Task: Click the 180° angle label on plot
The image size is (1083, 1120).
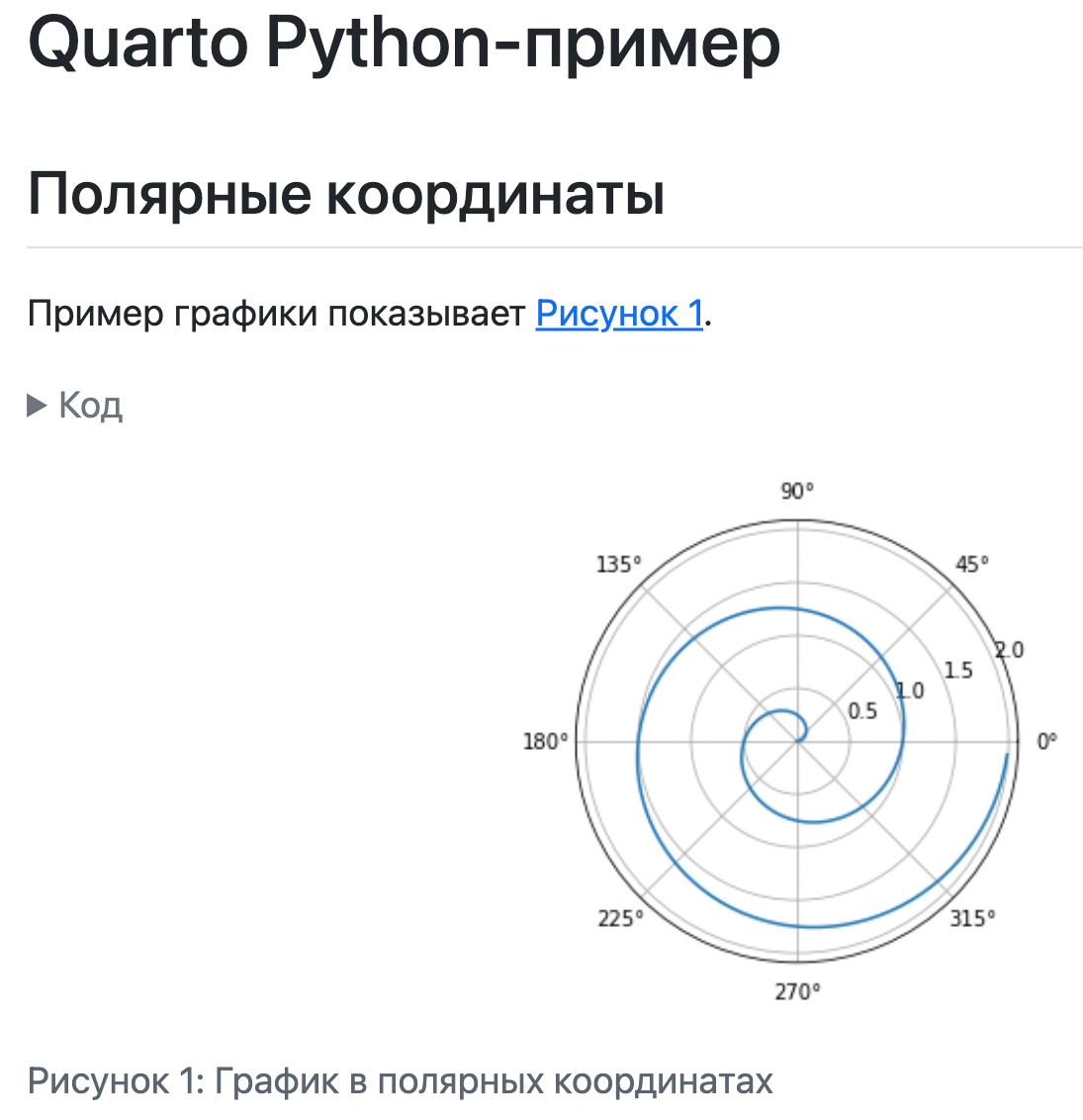Action: 545,741
